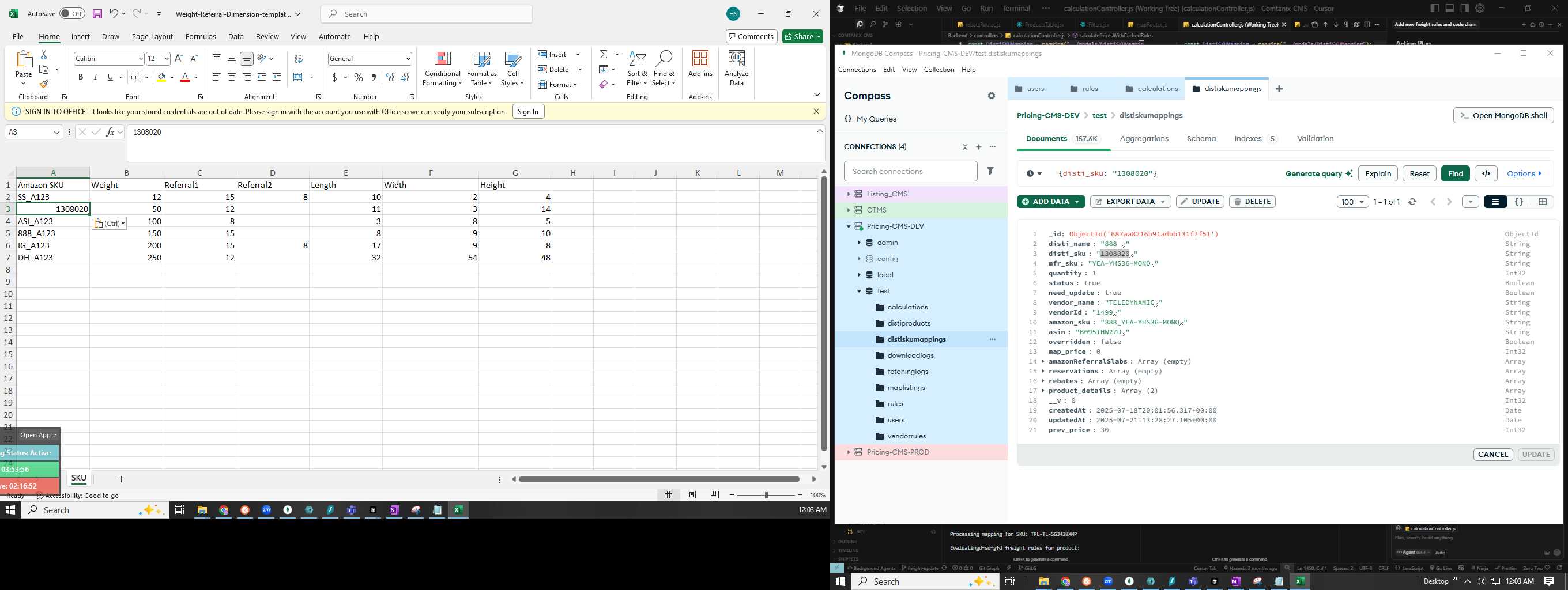Open the ADD DATA dropdown in Compass
1568x590 pixels.
(x=1050, y=202)
